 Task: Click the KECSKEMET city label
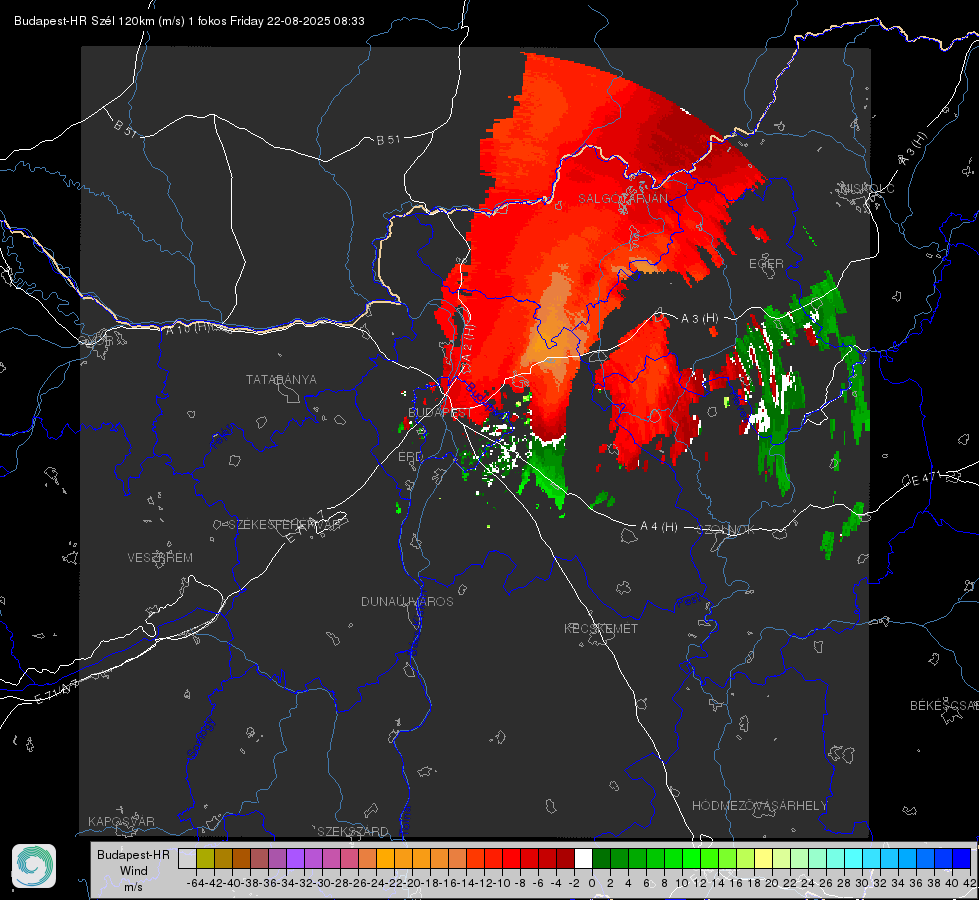coord(601,629)
